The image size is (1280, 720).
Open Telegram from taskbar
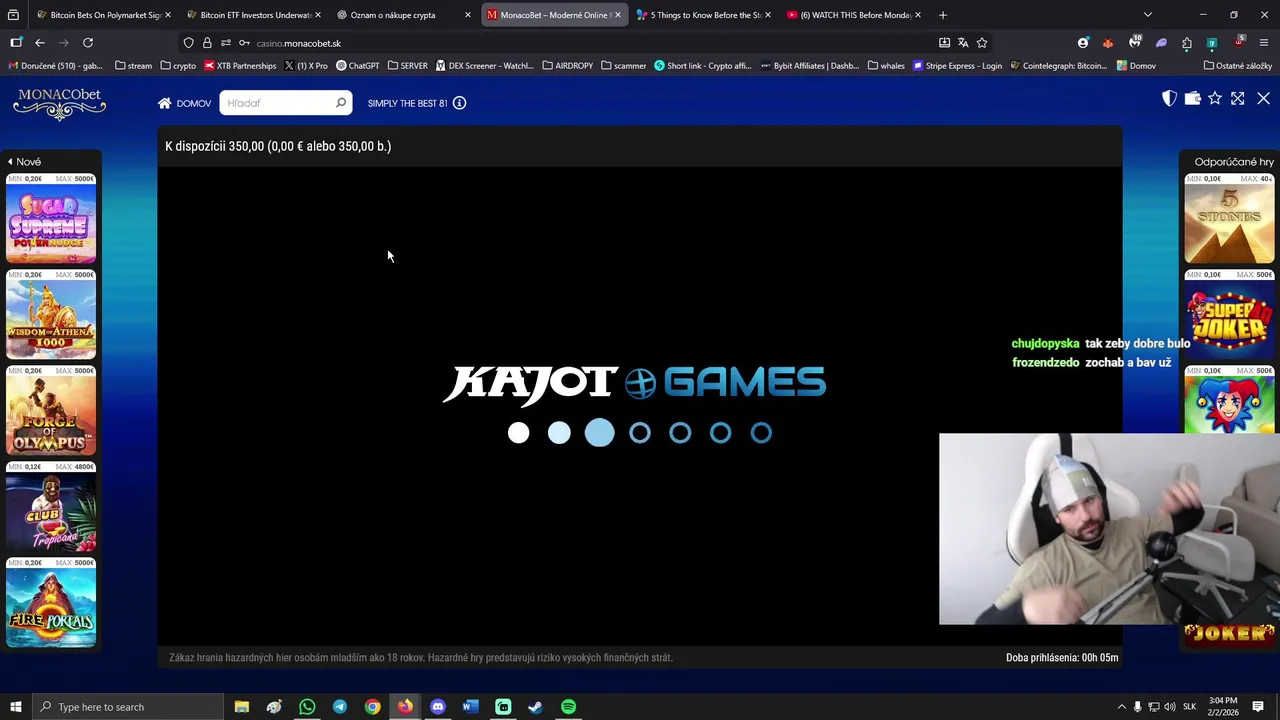pos(340,707)
